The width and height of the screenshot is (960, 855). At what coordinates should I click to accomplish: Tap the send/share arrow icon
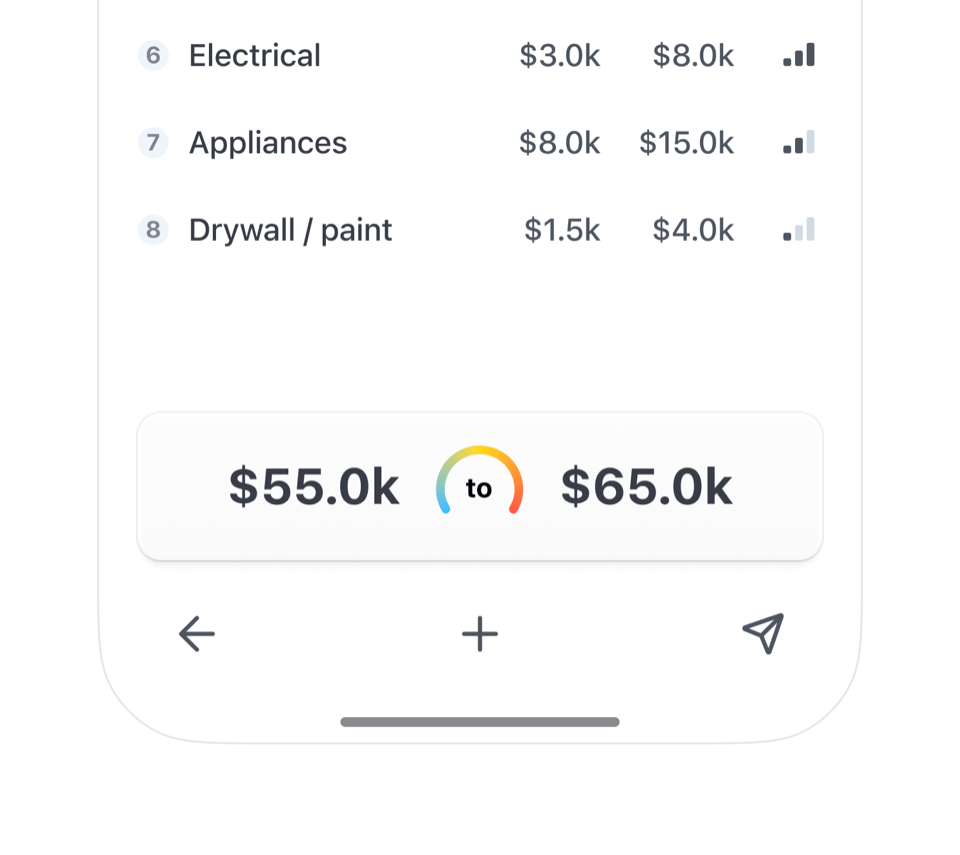(763, 634)
